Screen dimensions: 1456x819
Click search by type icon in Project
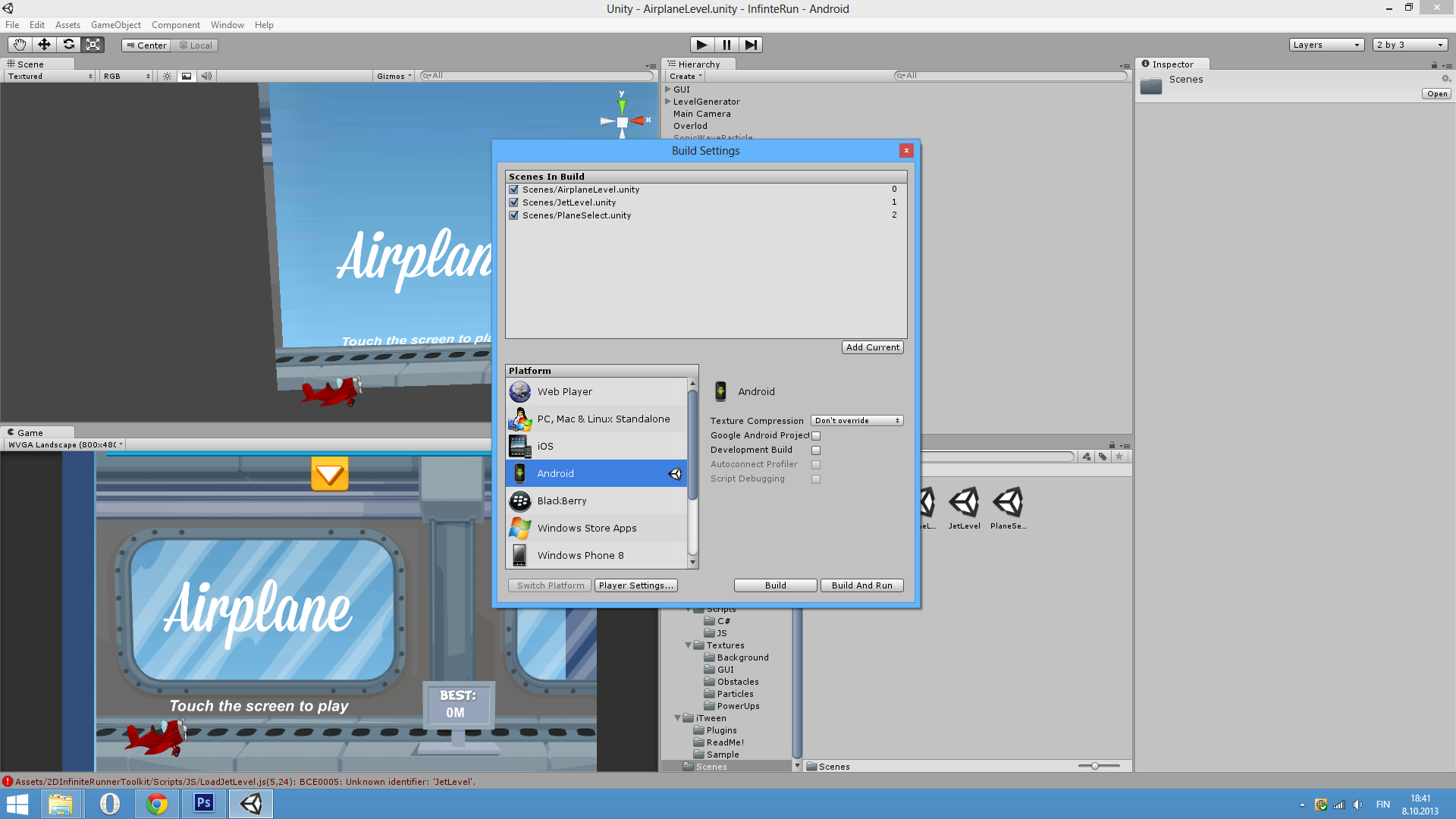(x=1087, y=457)
